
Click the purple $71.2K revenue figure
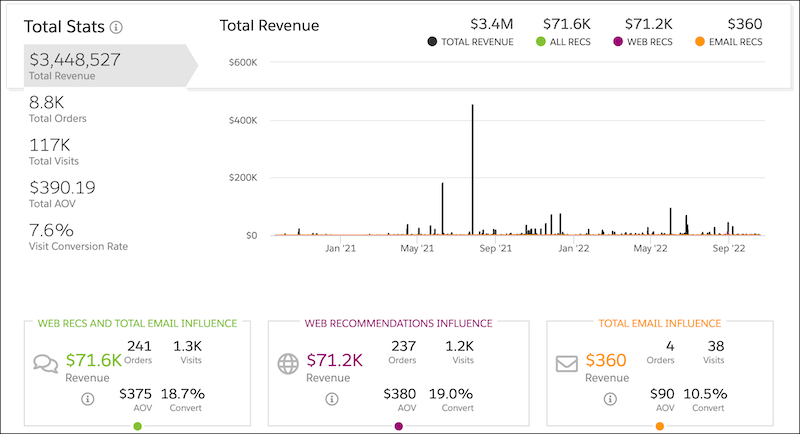[x=334, y=360]
